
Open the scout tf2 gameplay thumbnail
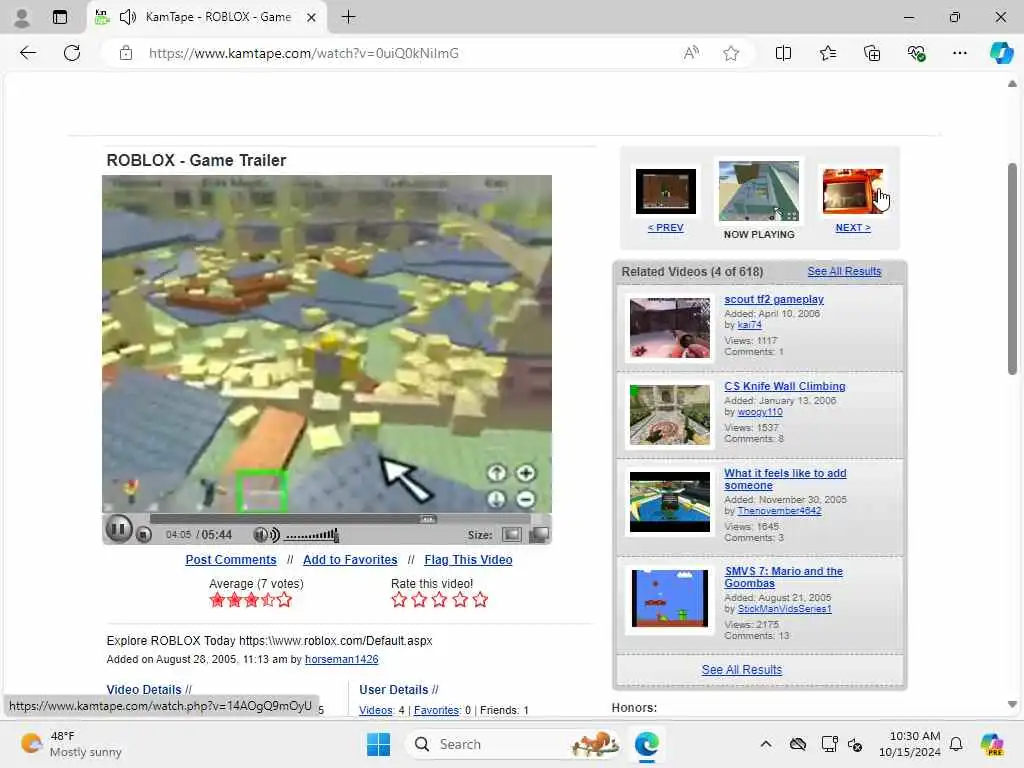669,328
